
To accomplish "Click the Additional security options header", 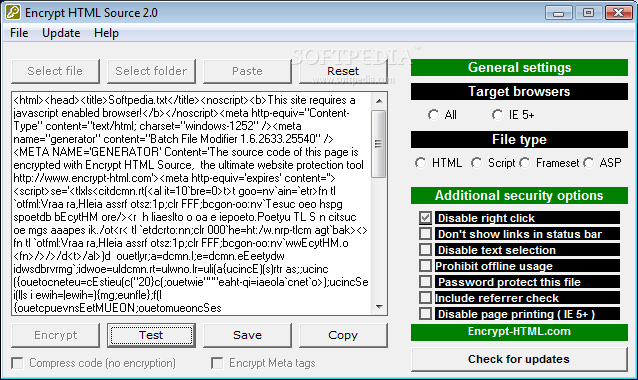I will tap(519, 196).
